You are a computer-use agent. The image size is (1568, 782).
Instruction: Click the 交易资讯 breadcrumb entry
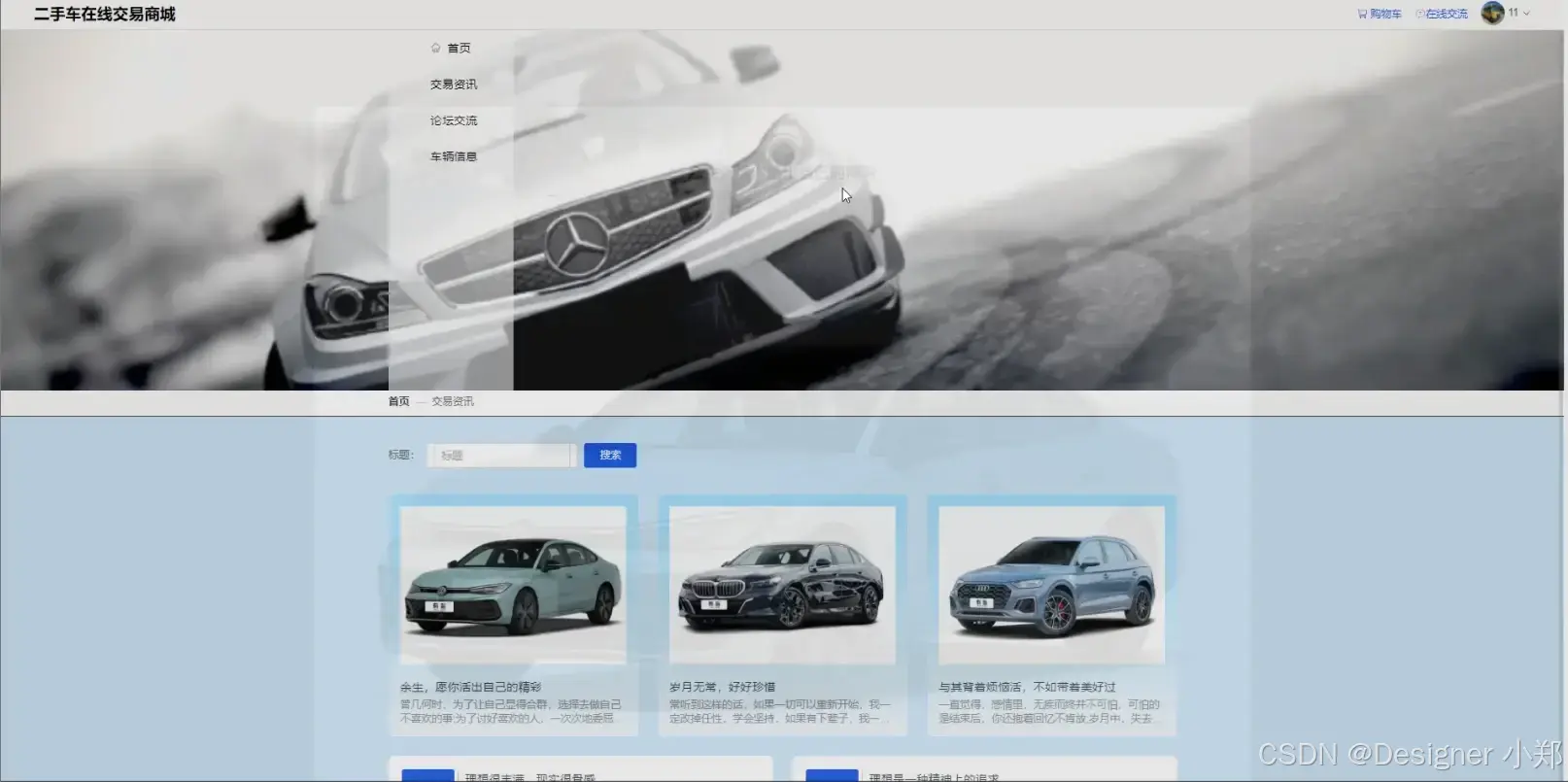(x=453, y=401)
